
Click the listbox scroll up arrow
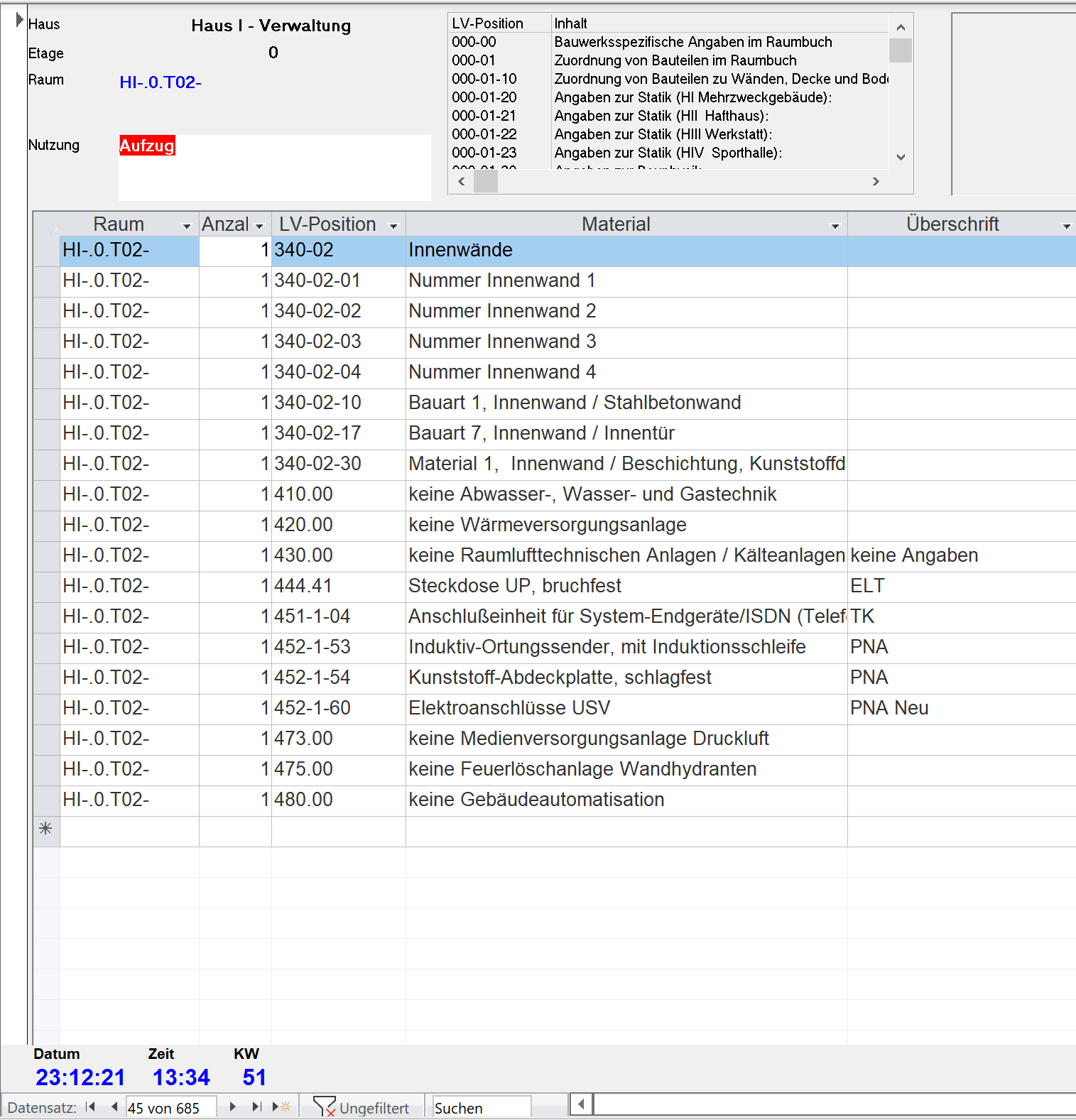pyautogui.click(x=901, y=28)
